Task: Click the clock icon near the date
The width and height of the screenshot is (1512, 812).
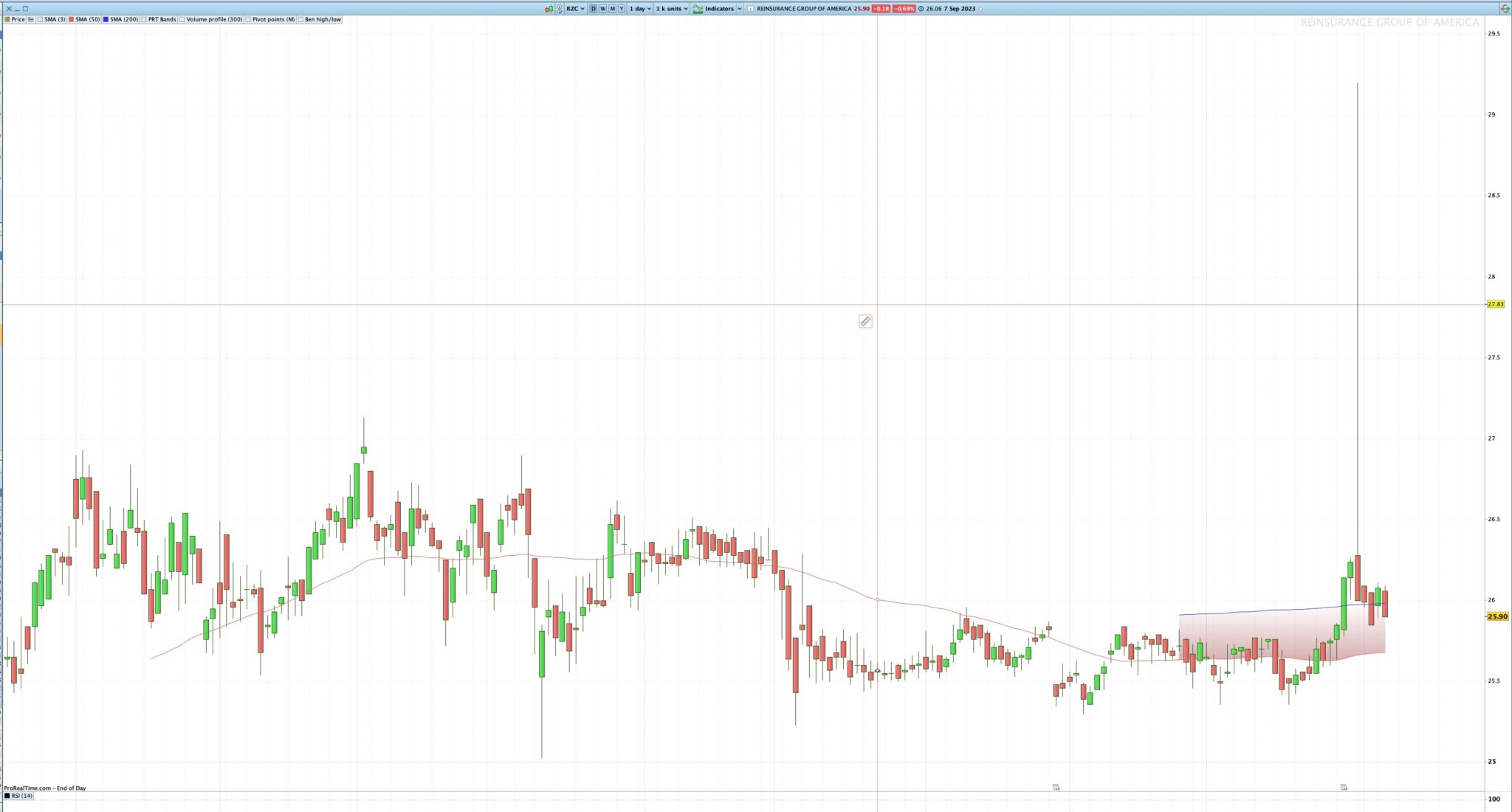Action: [x=921, y=9]
